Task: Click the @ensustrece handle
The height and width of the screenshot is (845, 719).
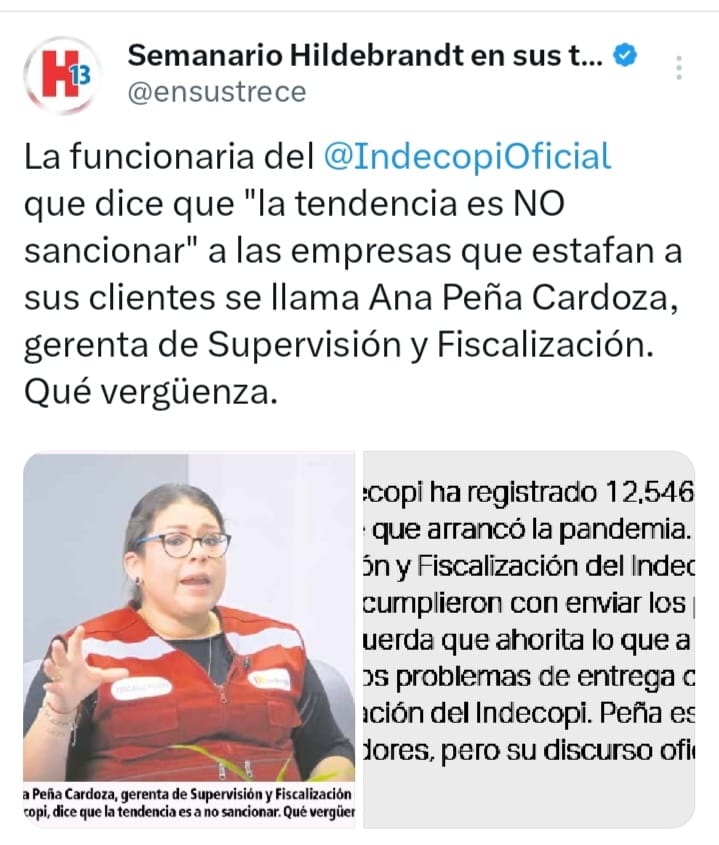Action: 217,92
